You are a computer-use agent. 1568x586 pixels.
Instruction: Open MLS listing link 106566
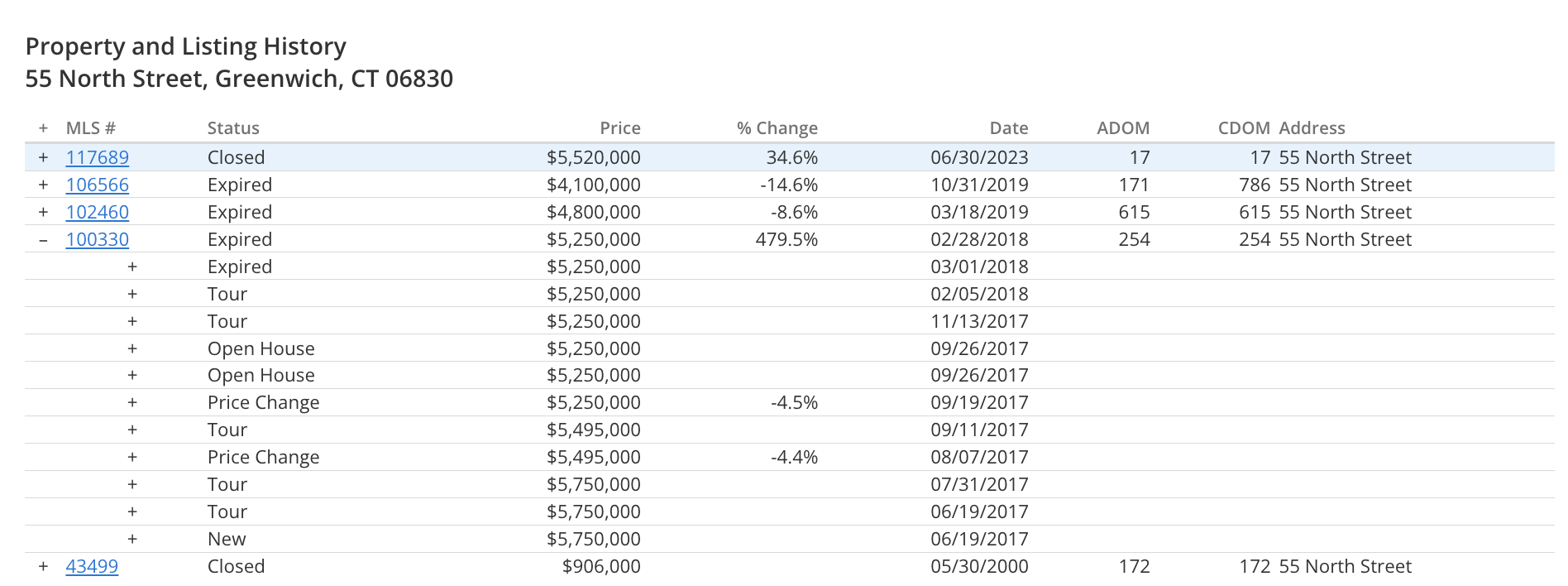click(98, 185)
